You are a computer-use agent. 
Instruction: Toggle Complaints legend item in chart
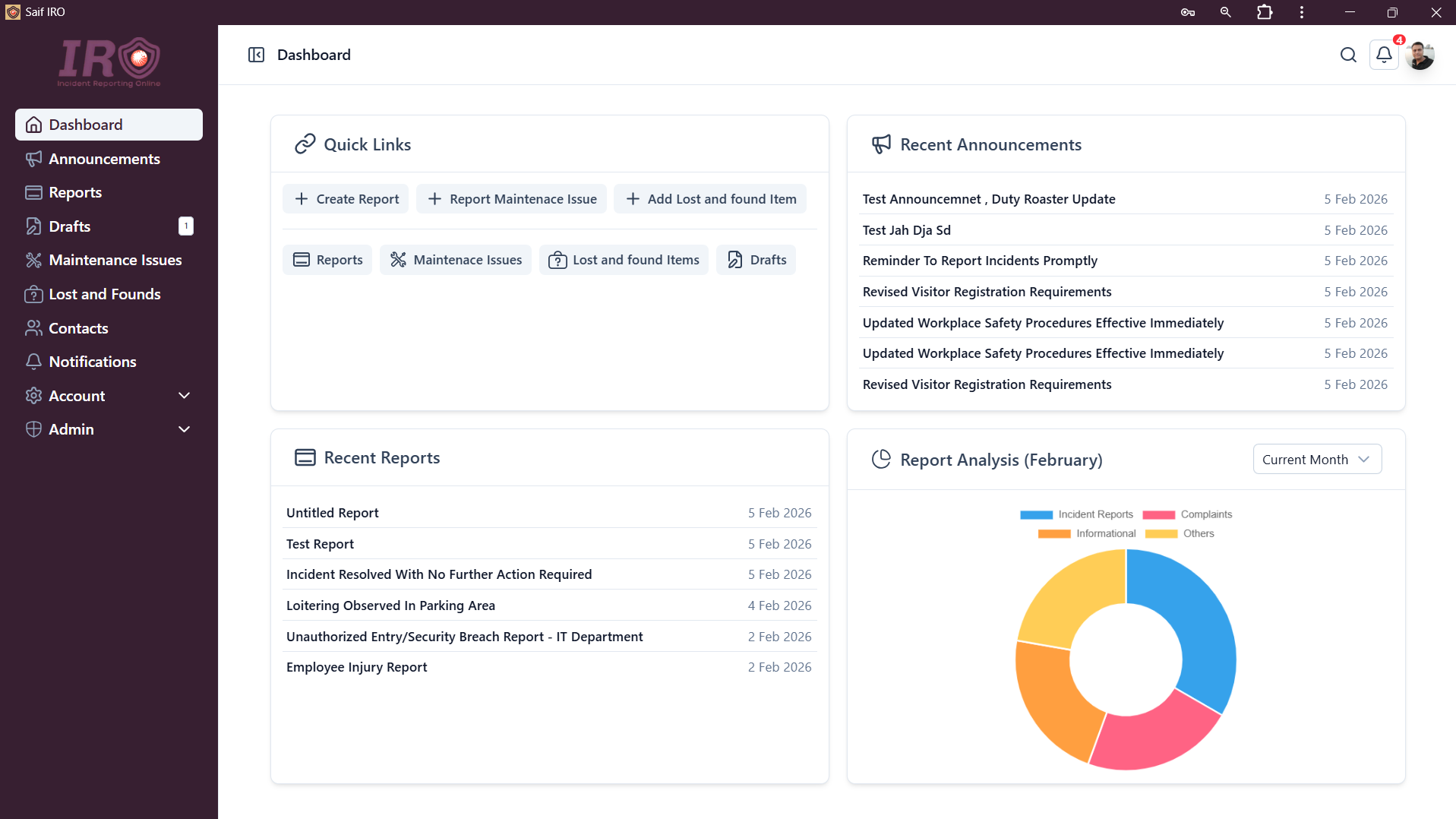coord(1188,514)
